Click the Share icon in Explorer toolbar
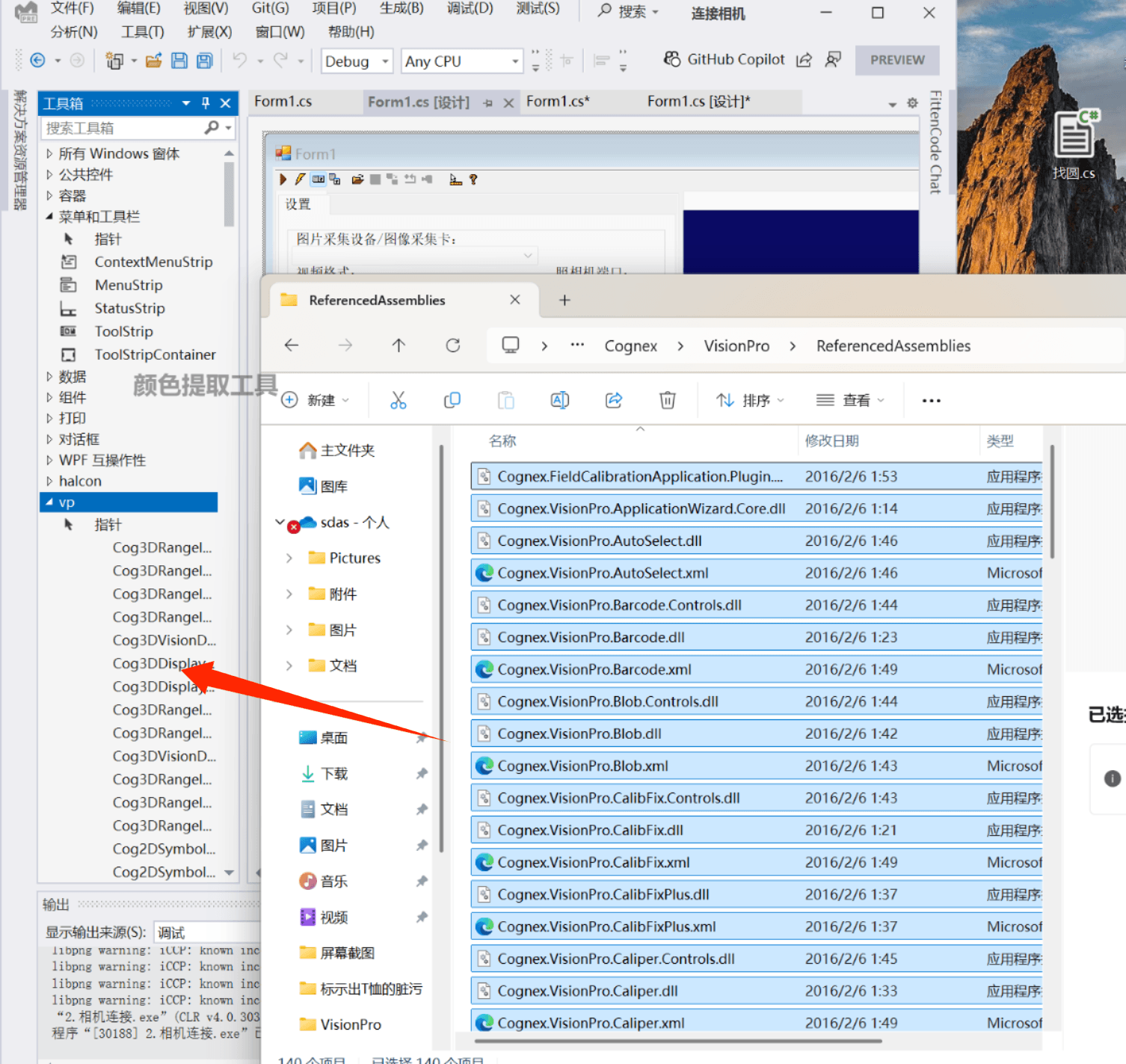The image size is (1126, 1064). click(614, 400)
